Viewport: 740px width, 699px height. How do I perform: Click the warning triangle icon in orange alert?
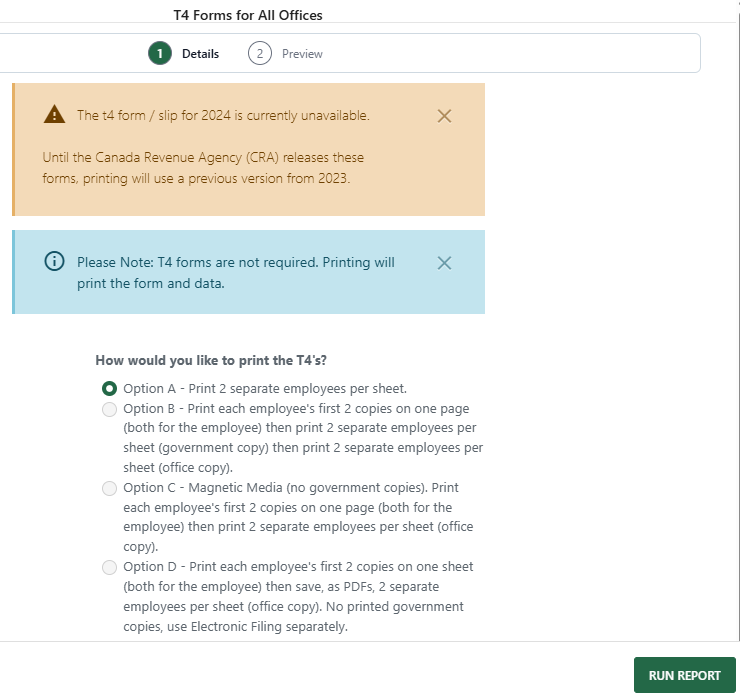tap(54, 114)
